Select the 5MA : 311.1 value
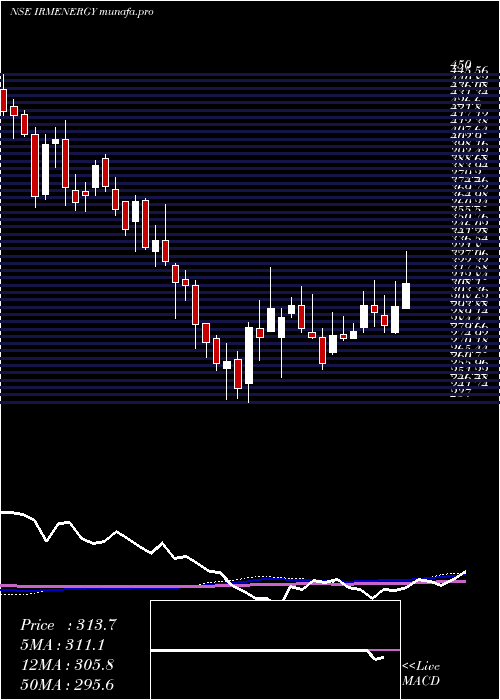 (x=65, y=645)
